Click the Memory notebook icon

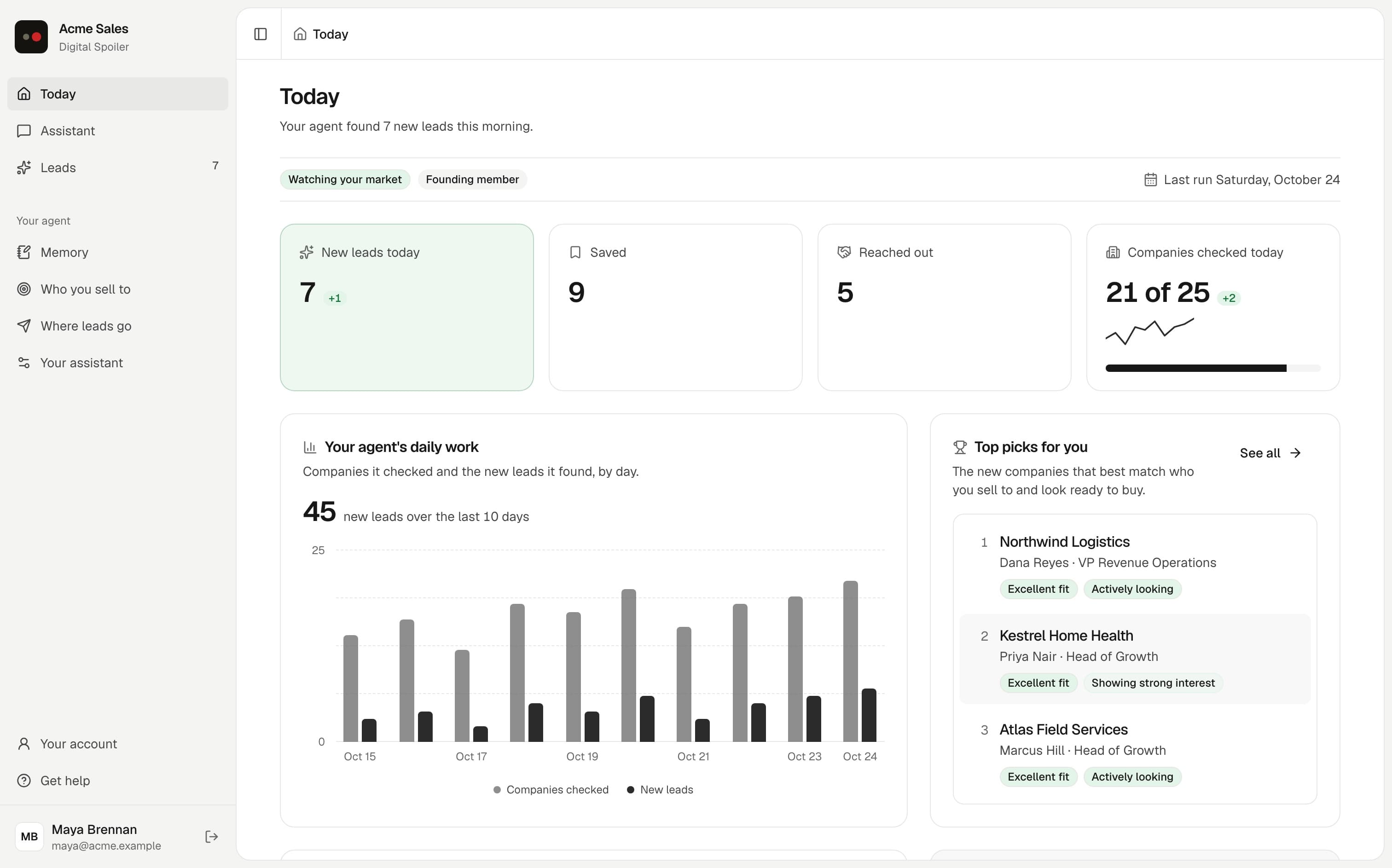24,252
